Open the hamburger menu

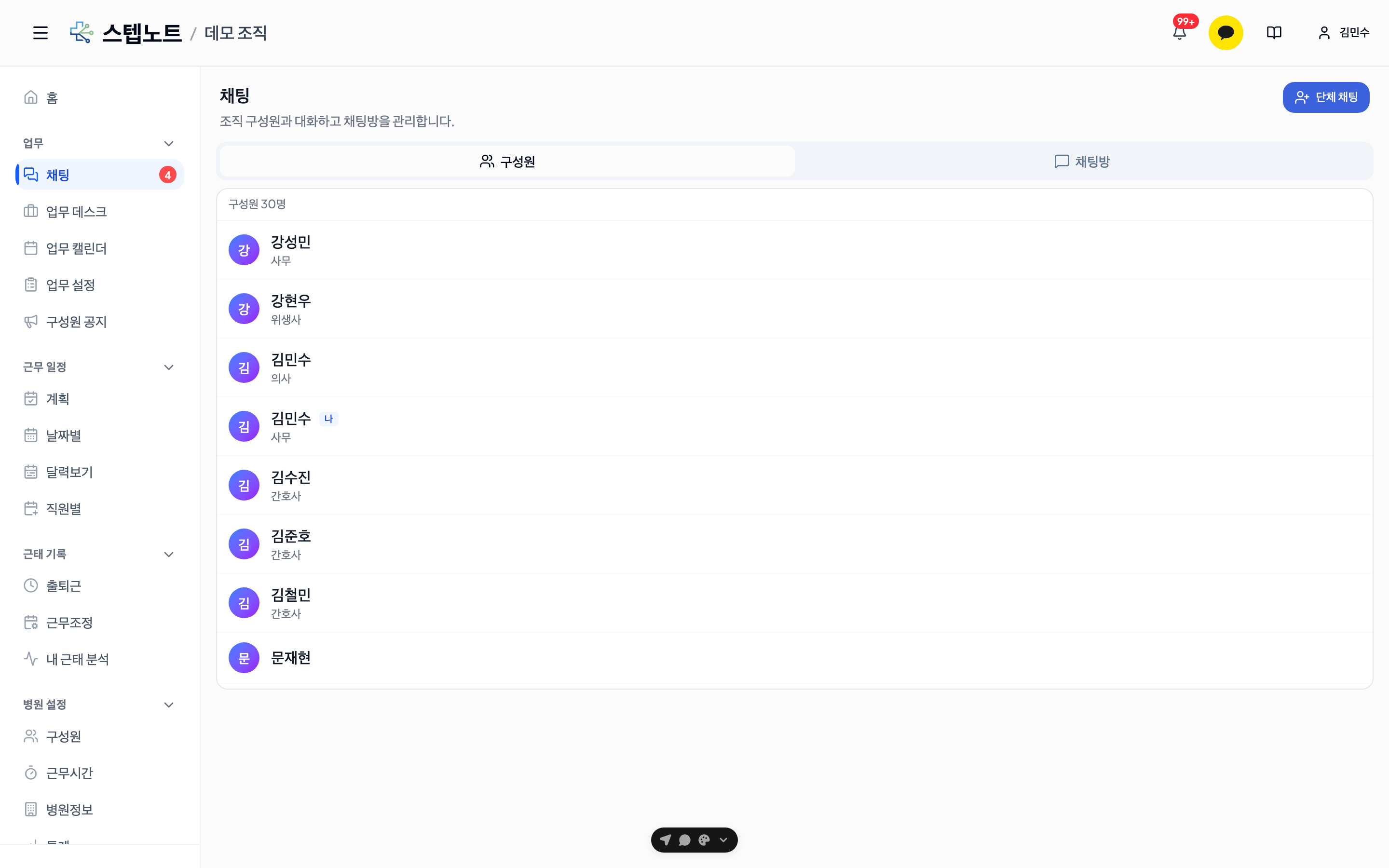pos(40,33)
